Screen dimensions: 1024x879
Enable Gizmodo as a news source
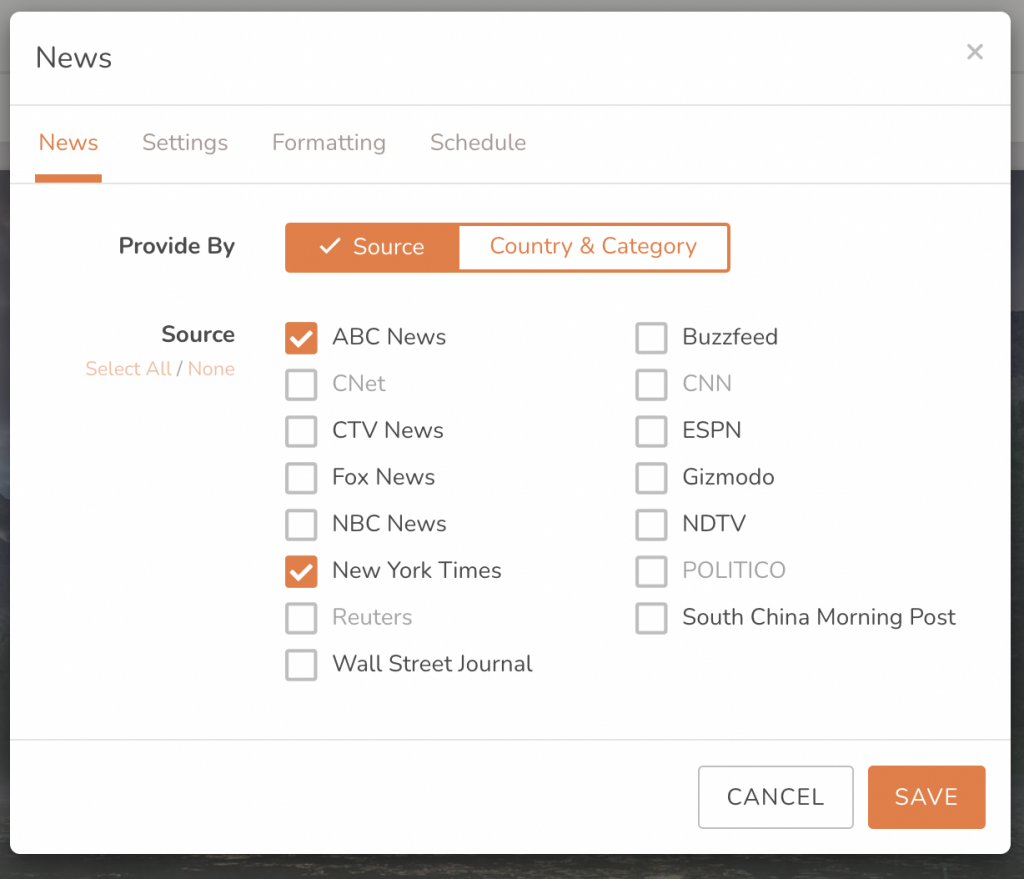click(651, 478)
